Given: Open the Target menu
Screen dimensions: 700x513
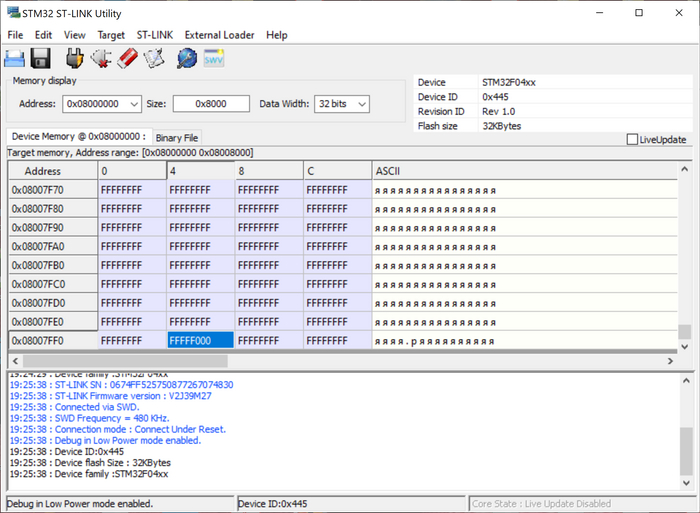Looking at the screenshot, I should click(x=111, y=35).
